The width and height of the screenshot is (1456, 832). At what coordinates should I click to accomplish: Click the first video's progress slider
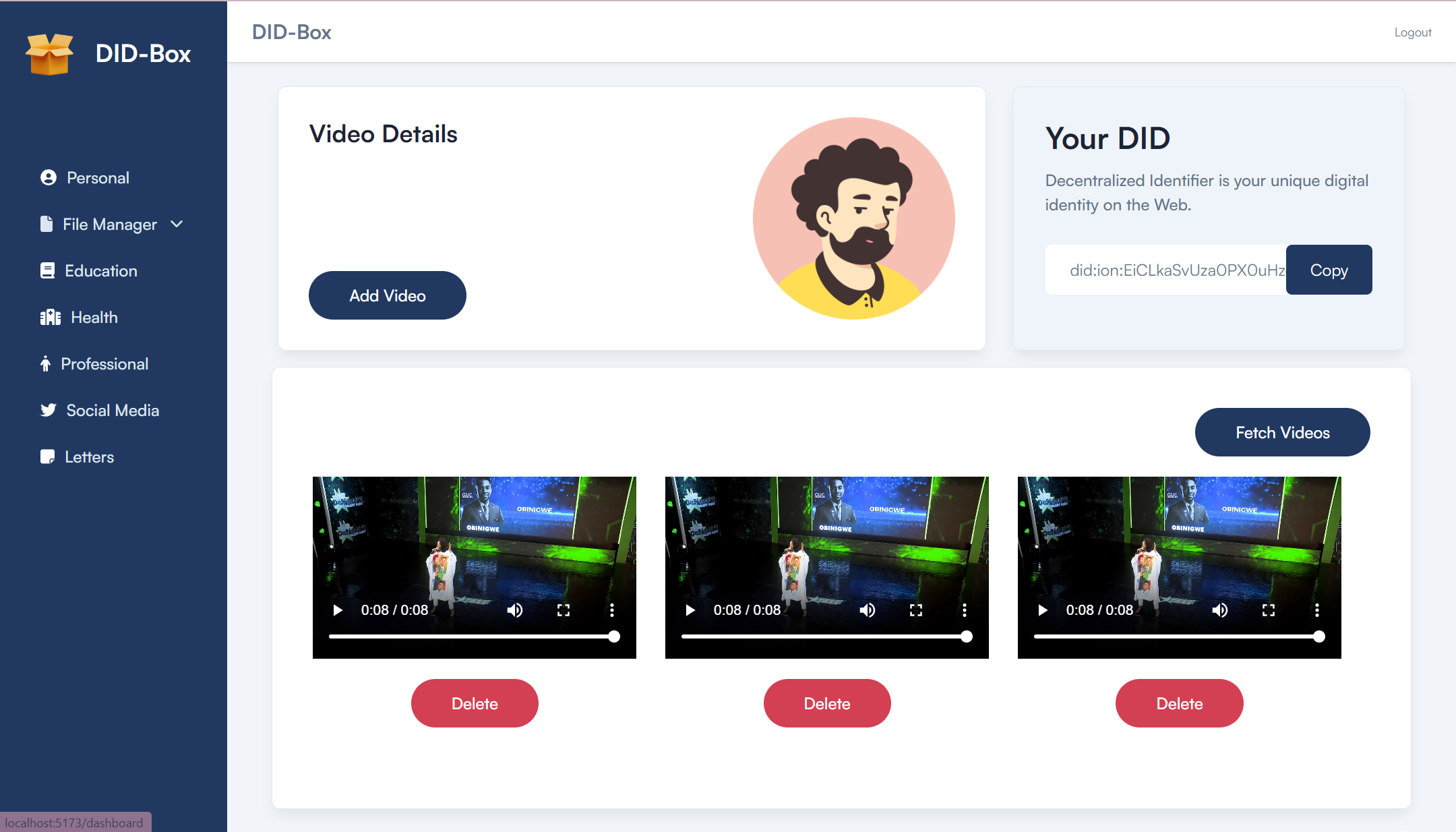coord(472,636)
